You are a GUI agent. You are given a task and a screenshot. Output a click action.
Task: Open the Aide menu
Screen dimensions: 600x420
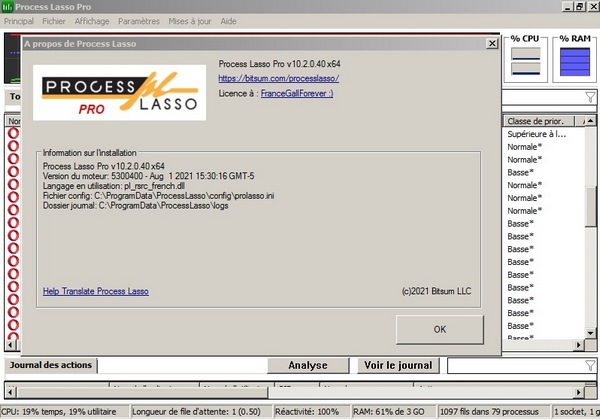pos(228,21)
